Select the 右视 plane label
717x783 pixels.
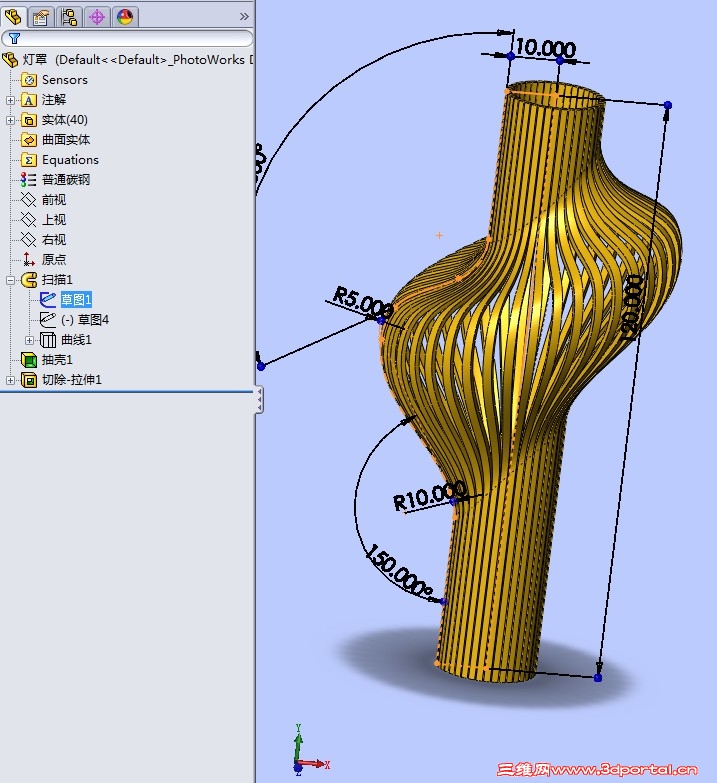(54, 240)
